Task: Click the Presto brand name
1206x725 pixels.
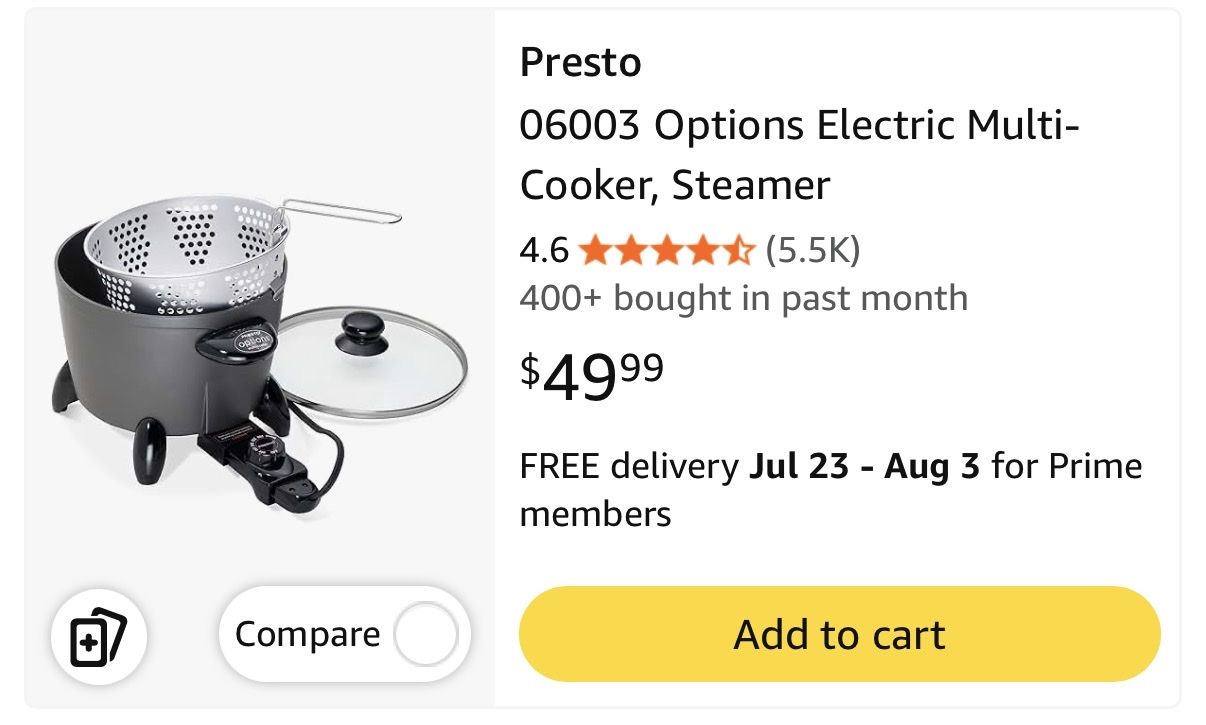Action: (x=580, y=63)
